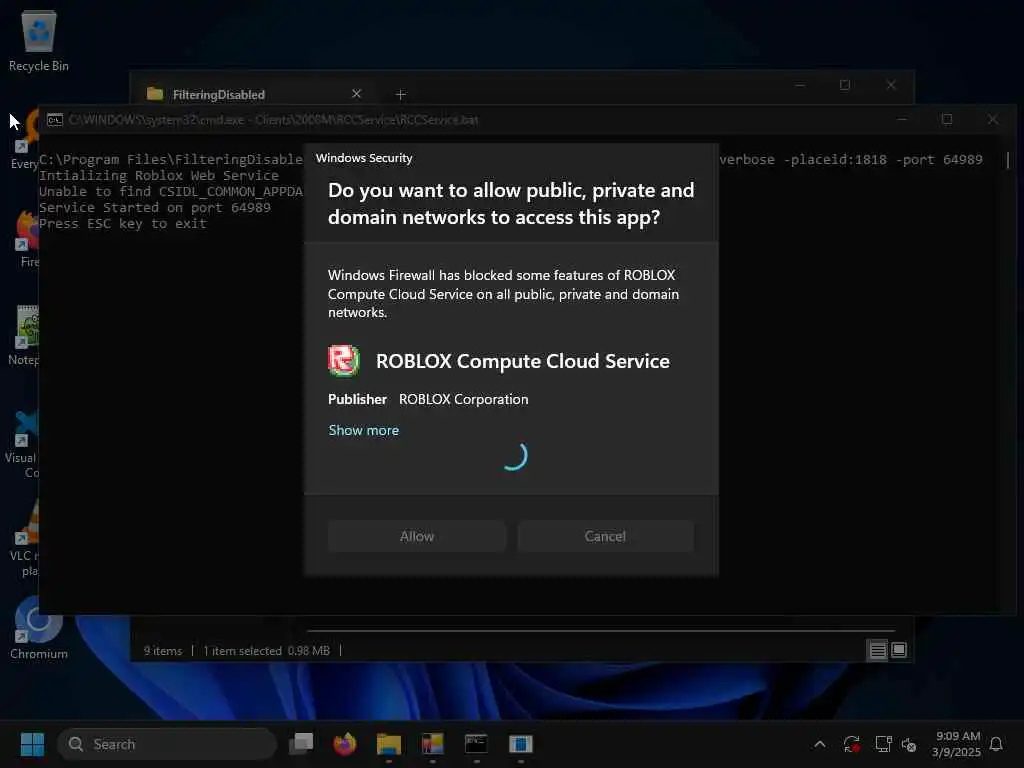Cancel the Windows Security firewall prompt
This screenshot has height=768, width=1024.
coord(605,536)
